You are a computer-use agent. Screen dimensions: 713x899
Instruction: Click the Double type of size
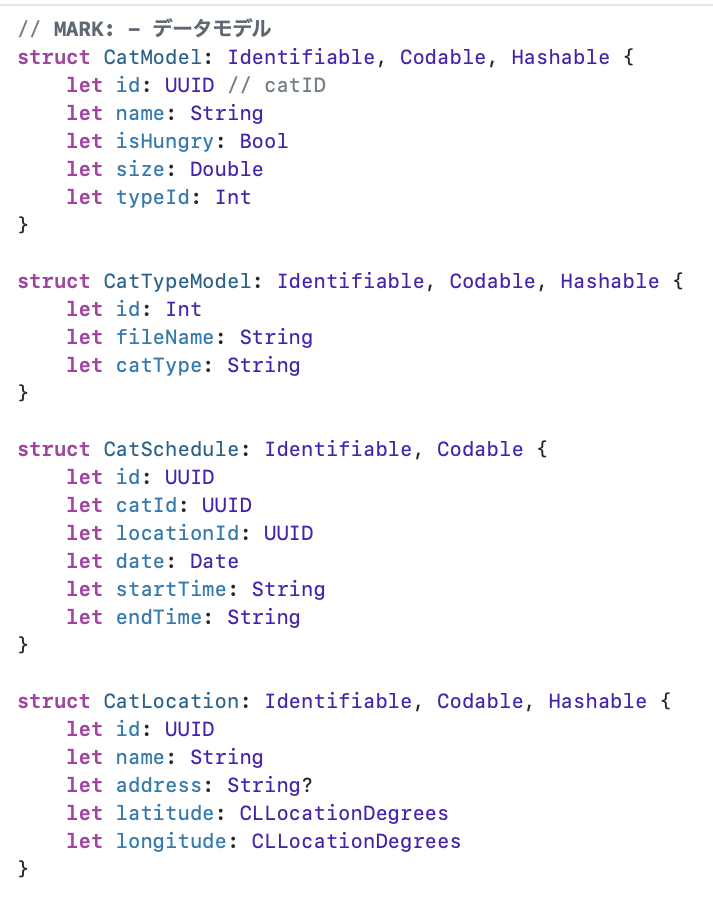click(226, 170)
